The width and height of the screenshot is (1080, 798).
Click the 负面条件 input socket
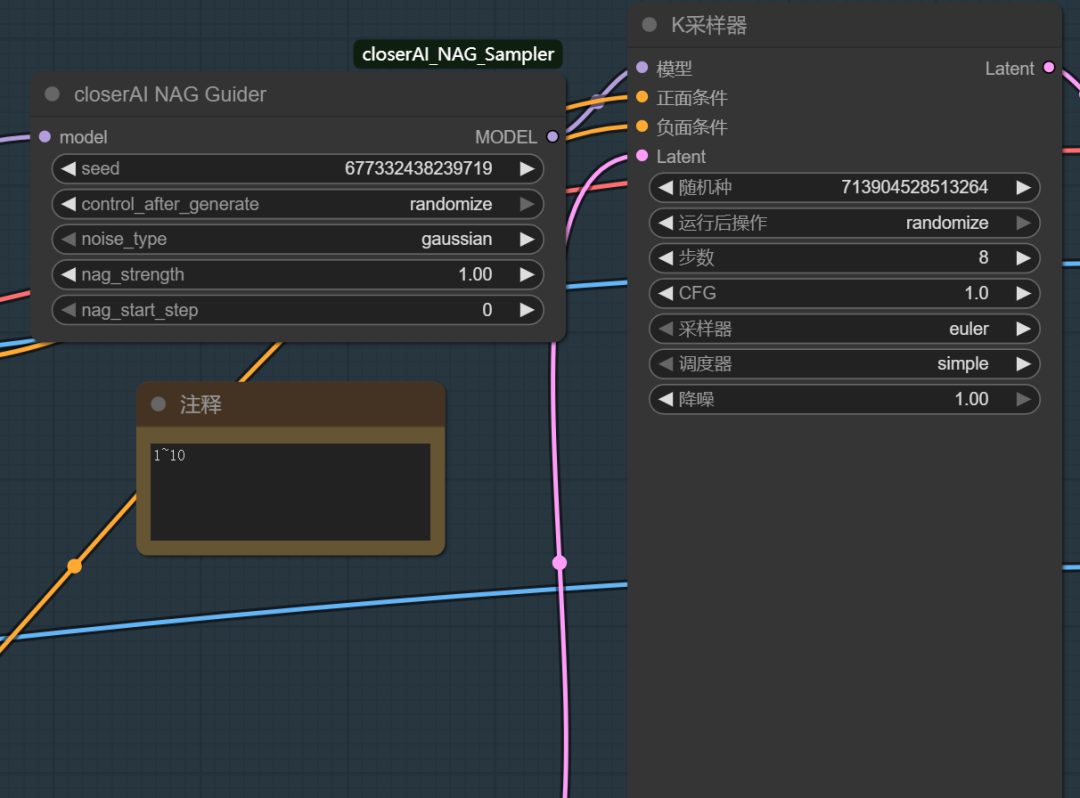(x=642, y=126)
